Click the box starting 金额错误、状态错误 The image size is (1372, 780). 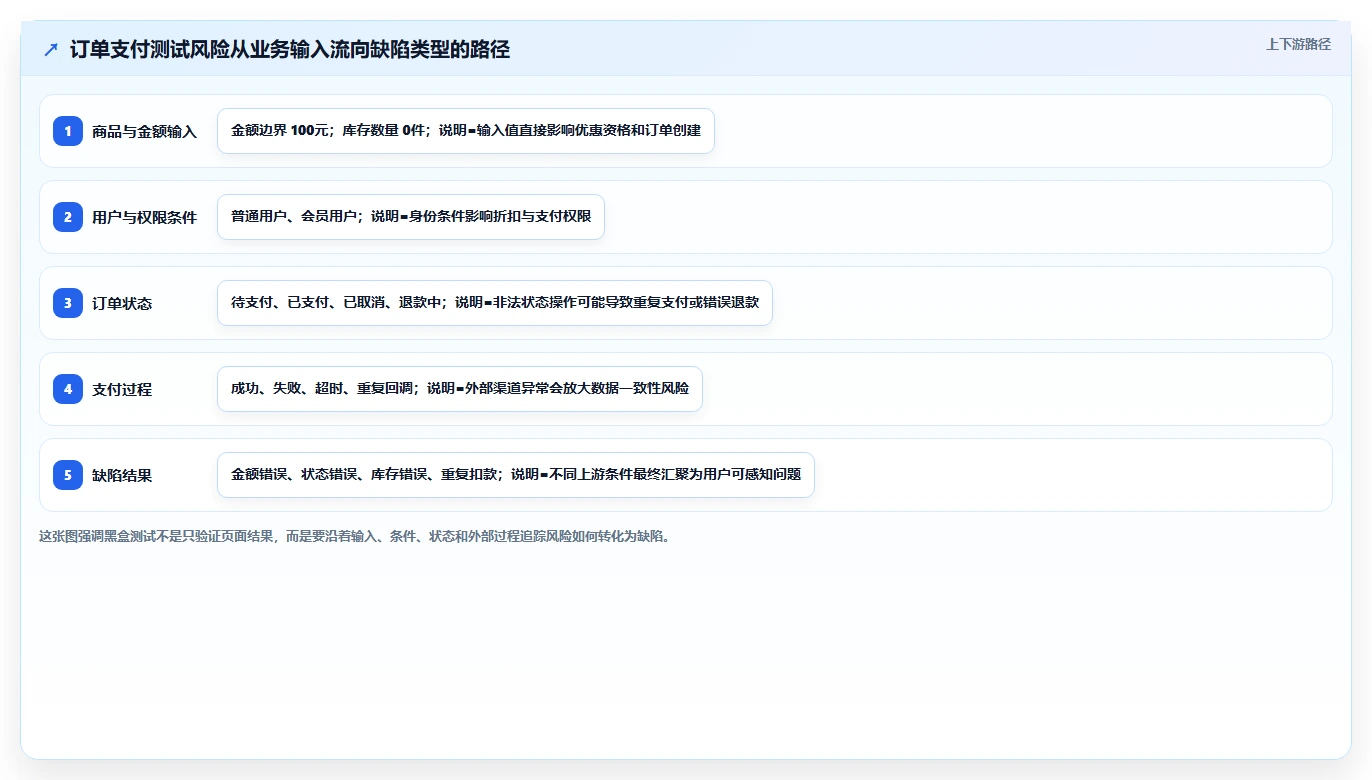516,475
